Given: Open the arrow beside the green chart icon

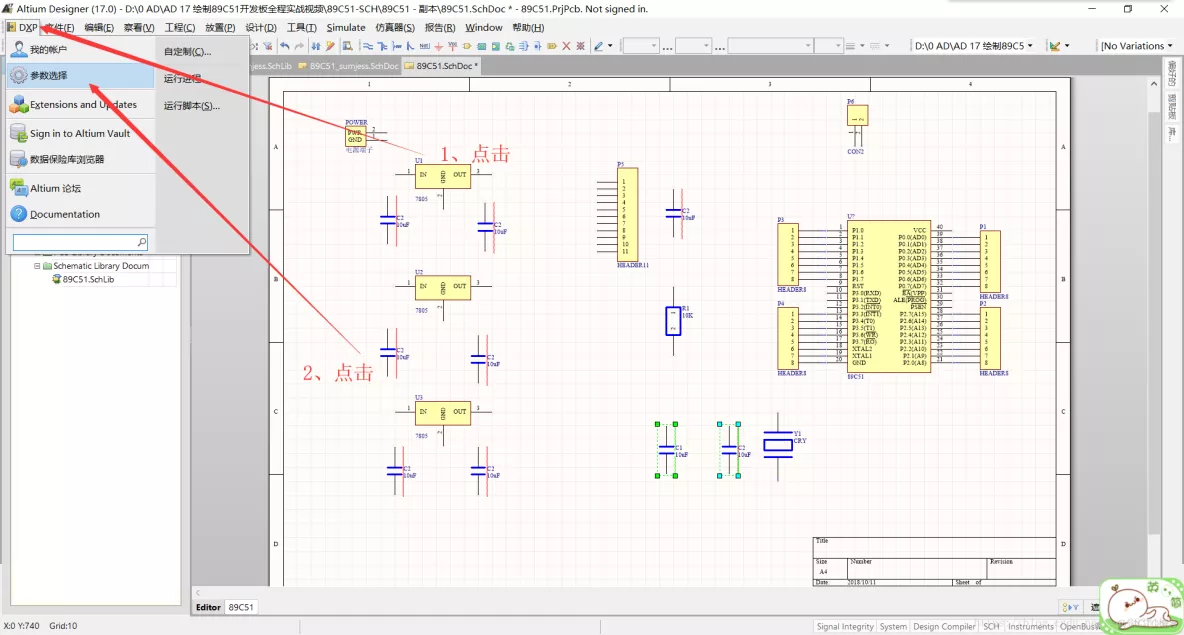Looking at the screenshot, I should point(1067,46).
